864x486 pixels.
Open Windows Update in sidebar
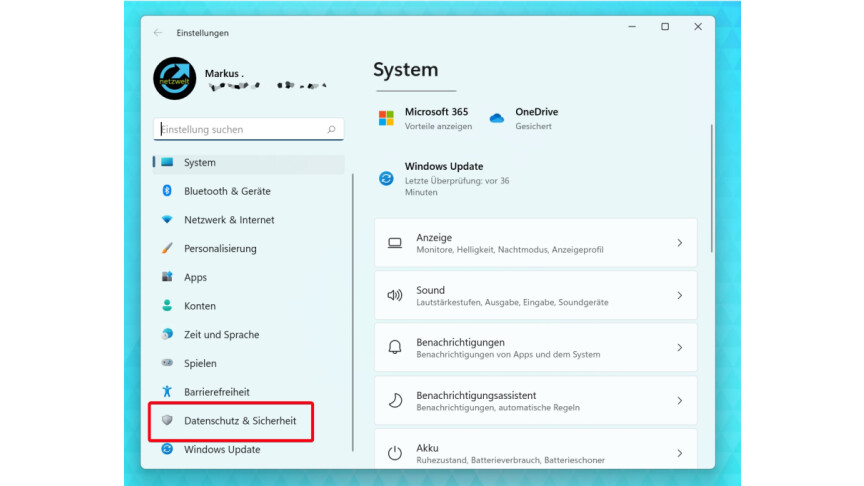pos(249,449)
